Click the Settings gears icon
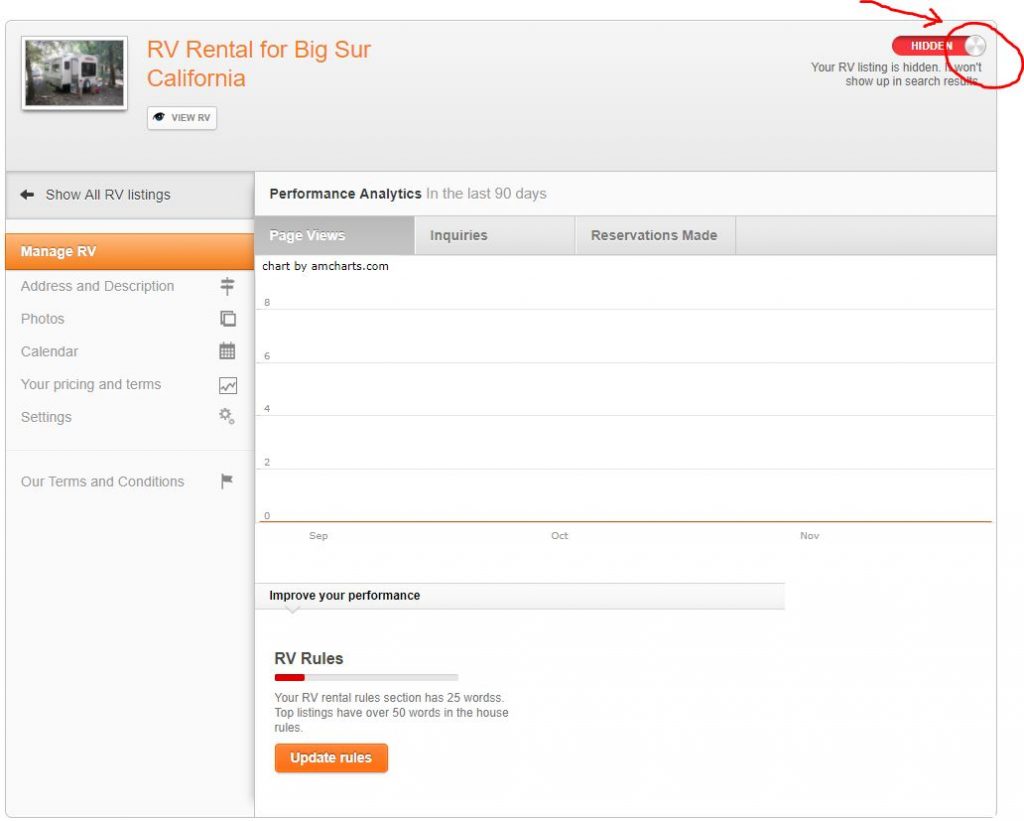 coord(228,417)
